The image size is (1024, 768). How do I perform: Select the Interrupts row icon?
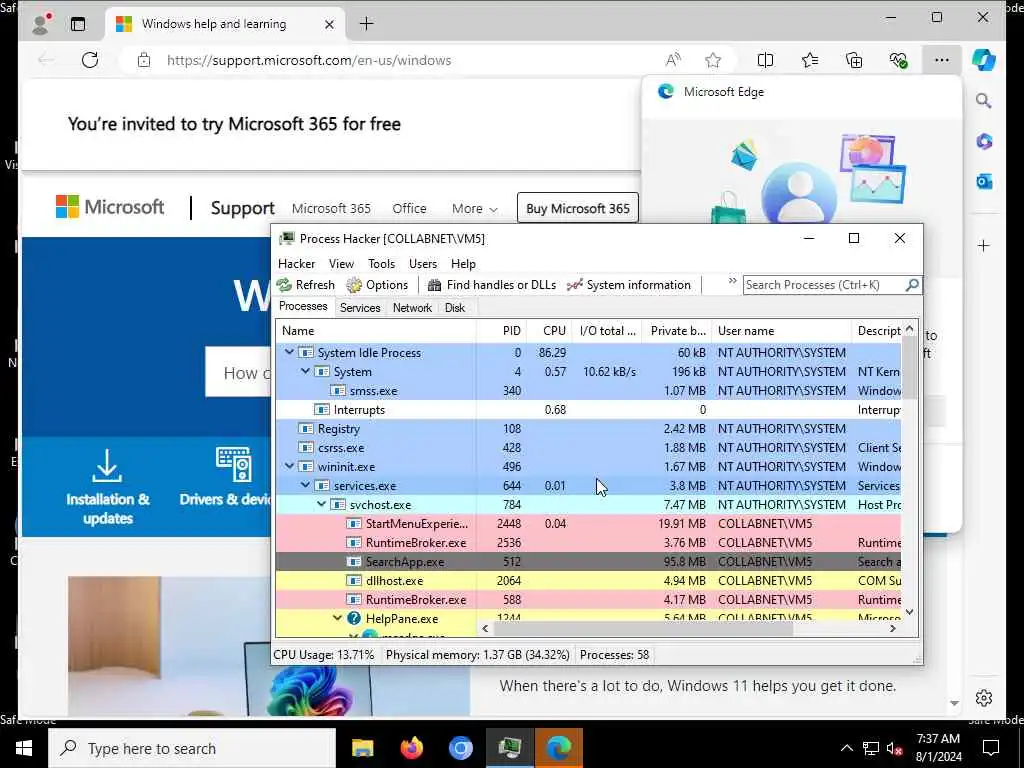coord(321,409)
